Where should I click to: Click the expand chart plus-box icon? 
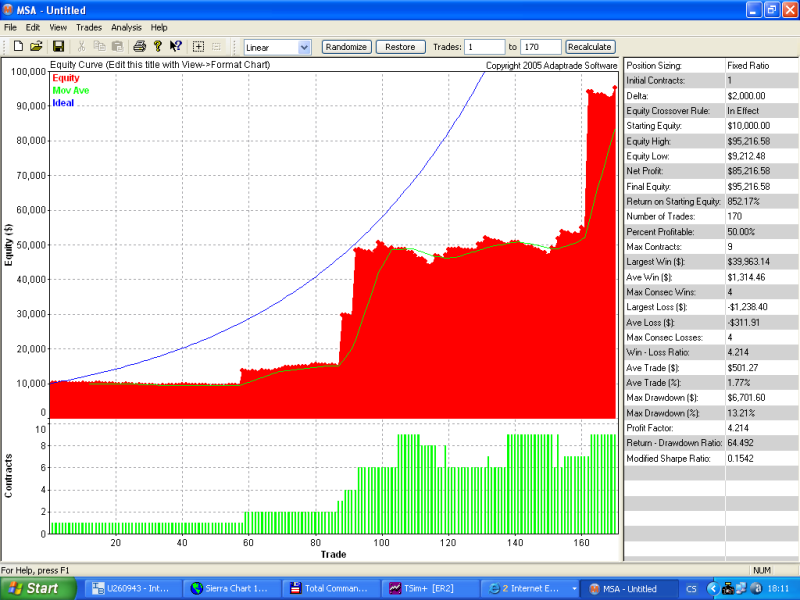[198, 46]
